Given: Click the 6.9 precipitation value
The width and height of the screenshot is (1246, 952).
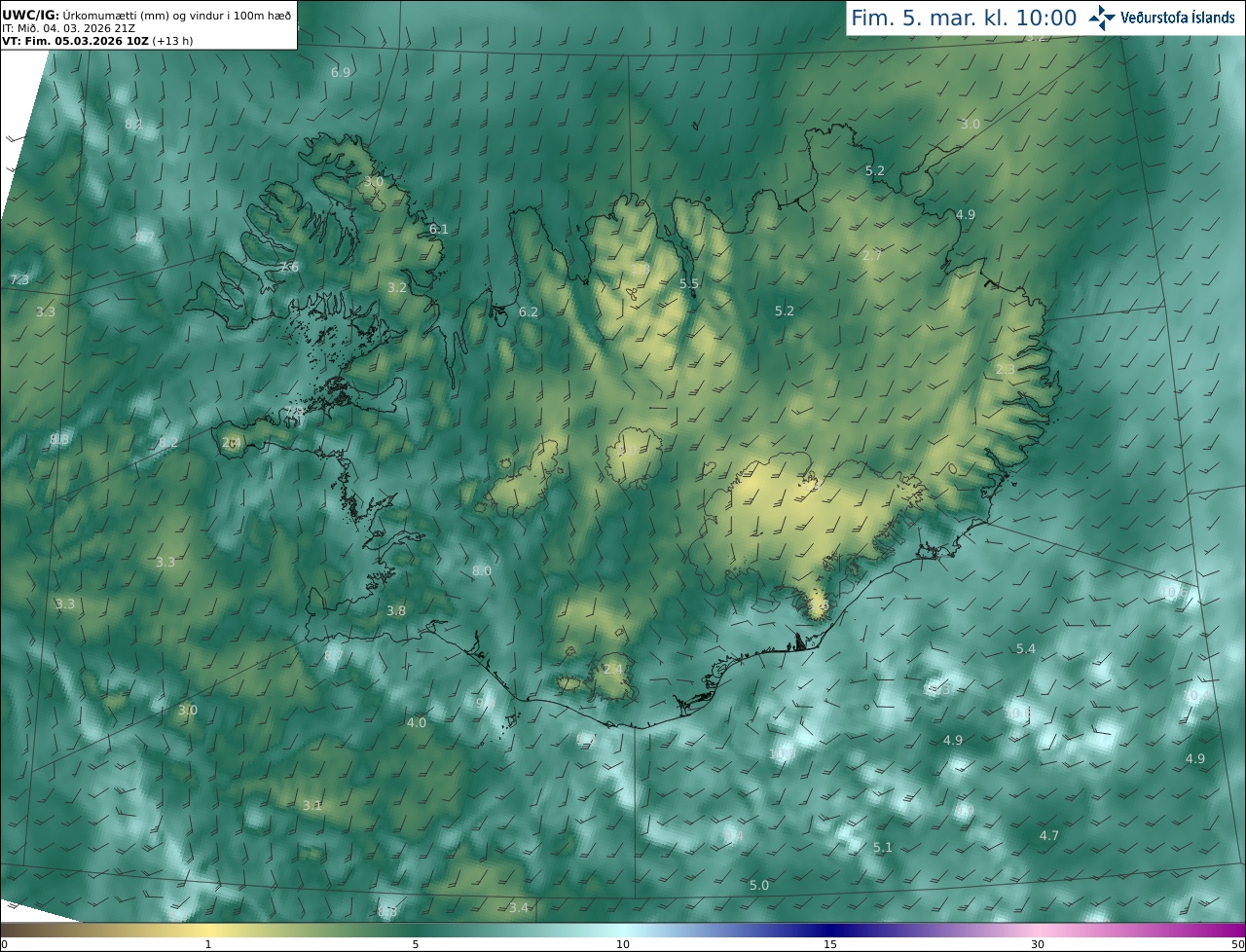Looking at the screenshot, I should point(341,73).
